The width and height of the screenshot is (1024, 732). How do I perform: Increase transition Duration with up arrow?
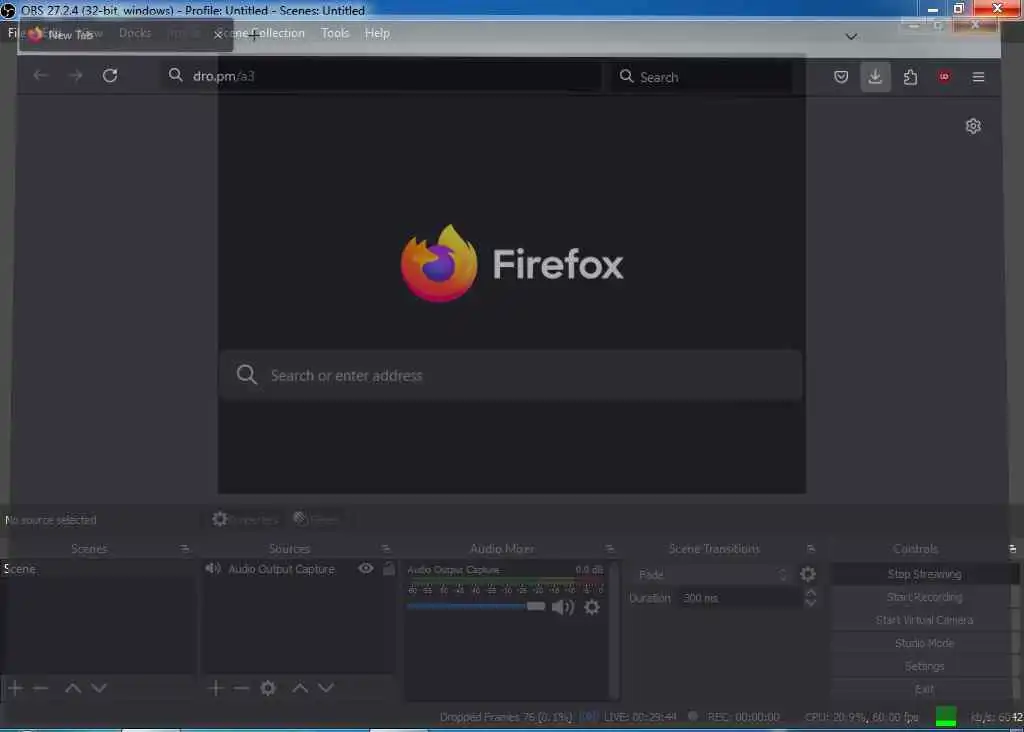click(810, 593)
